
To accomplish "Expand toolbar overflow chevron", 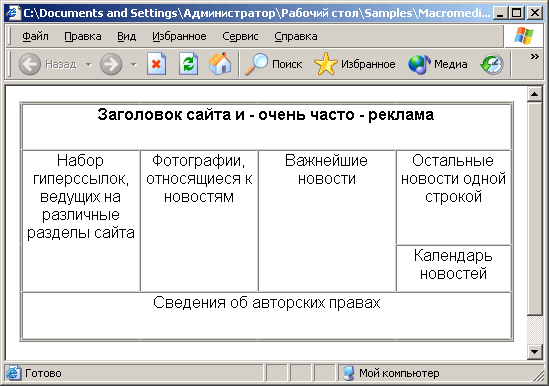I will [534, 56].
